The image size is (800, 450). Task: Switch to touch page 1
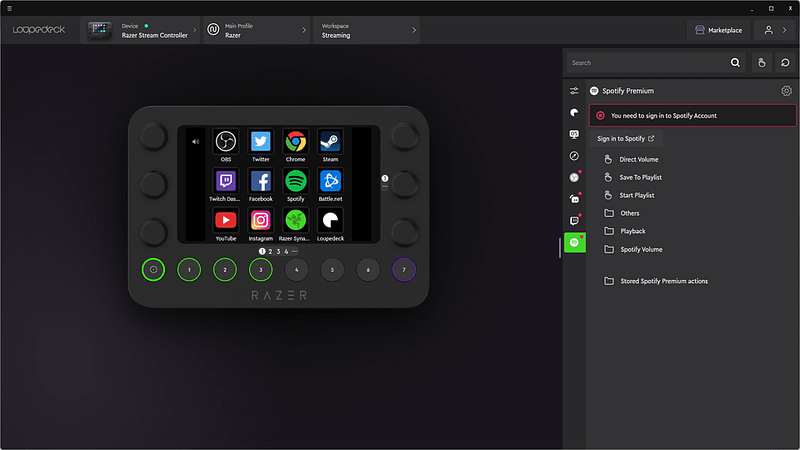coord(262,251)
